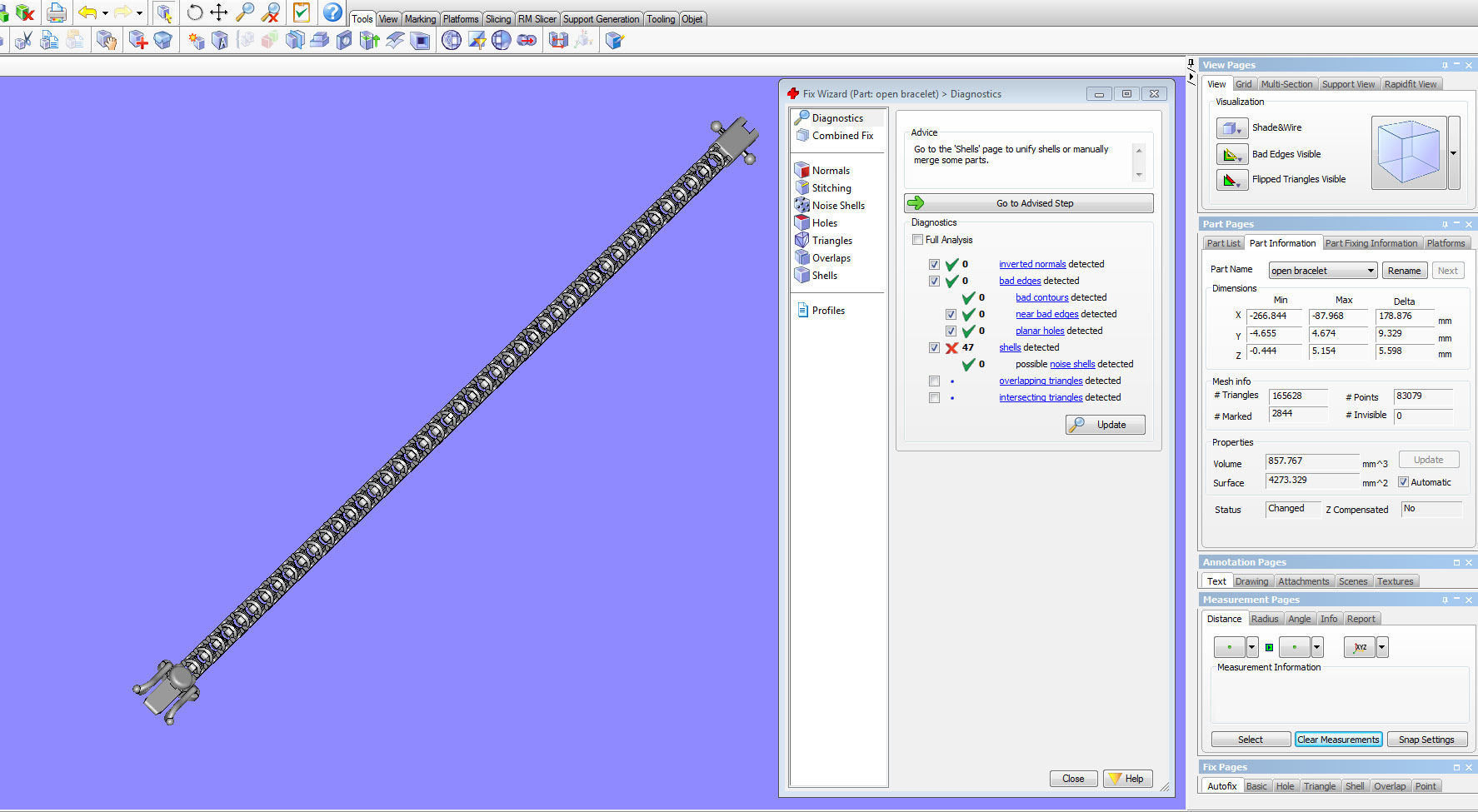1478x812 pixels.
Task: Enable the Full Analysis checkbox
Action: [917, 240]
